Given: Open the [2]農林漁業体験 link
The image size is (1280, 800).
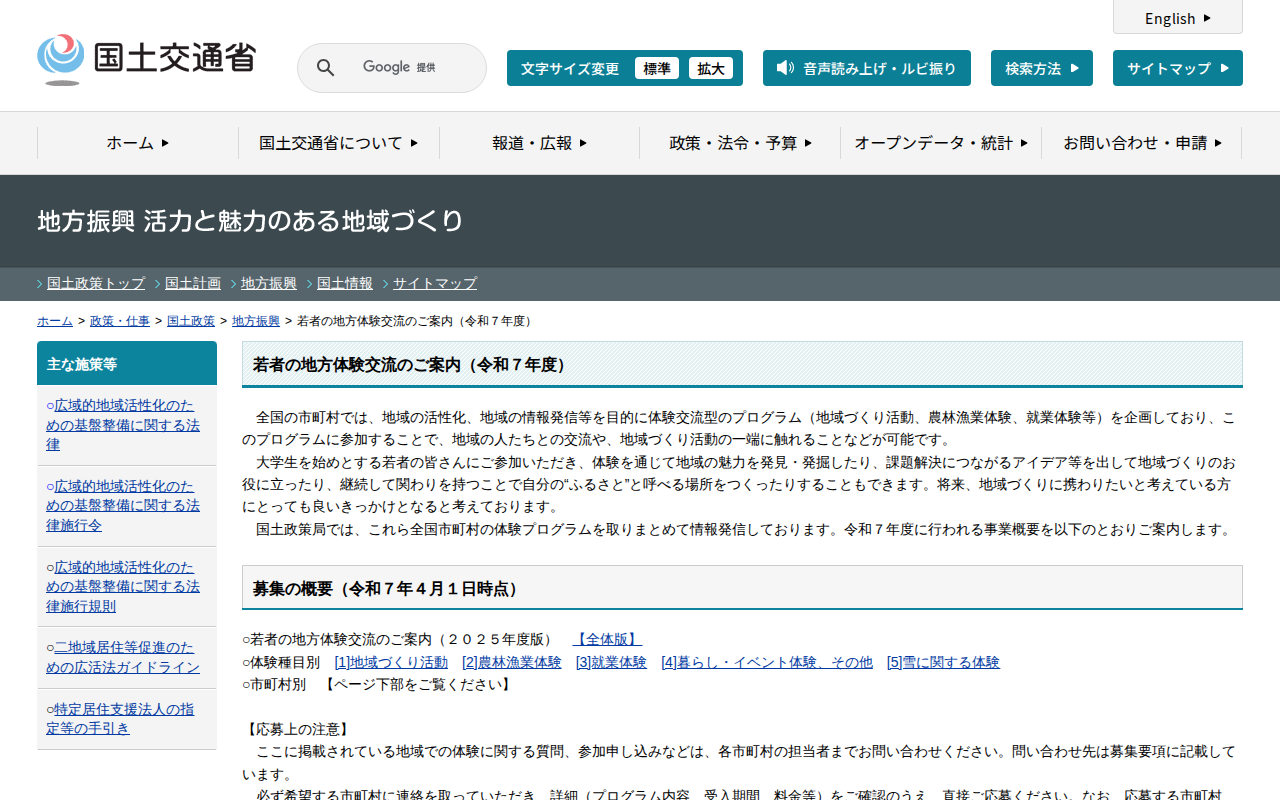Looking at the screenshot, I should coord(511,662).
